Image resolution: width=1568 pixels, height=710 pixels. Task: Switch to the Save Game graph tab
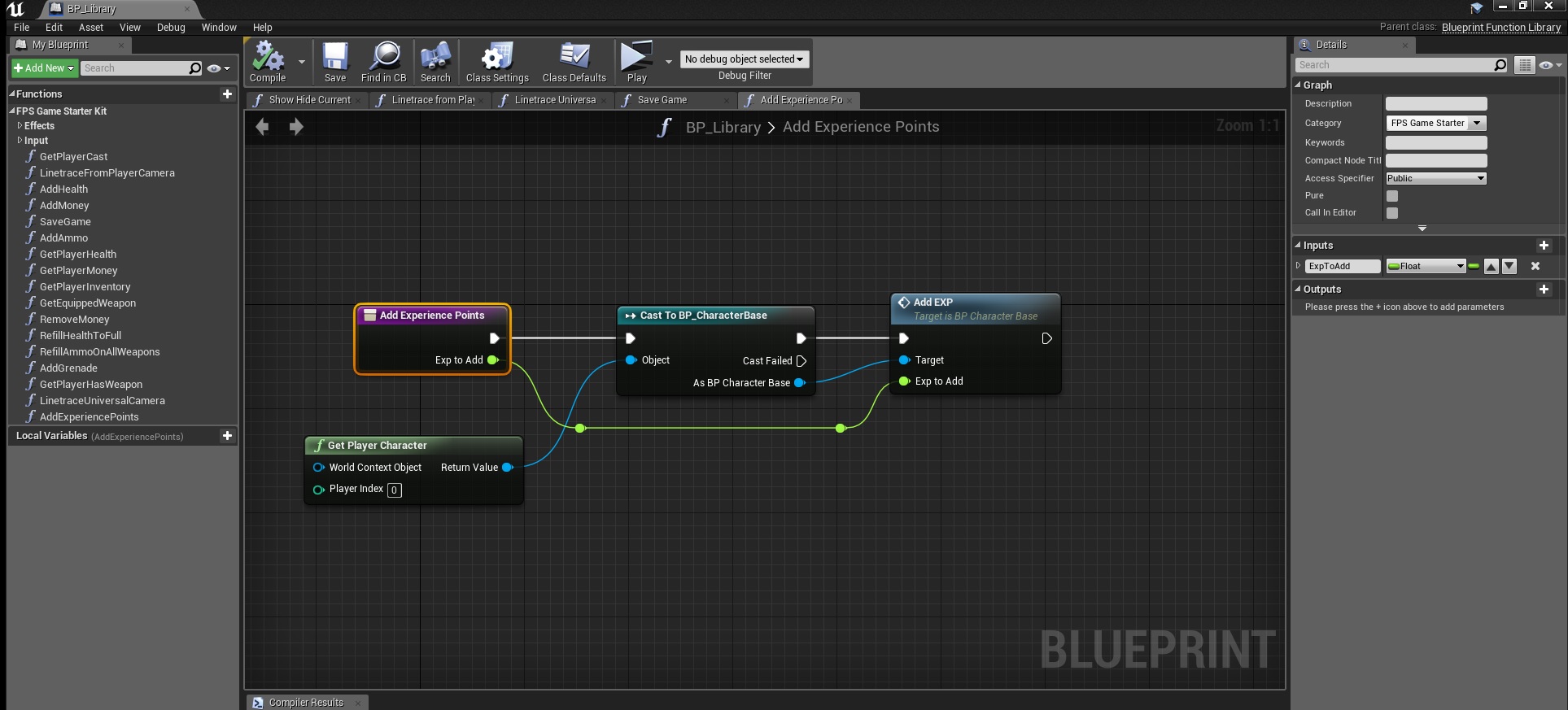click(x=662, y=100)
